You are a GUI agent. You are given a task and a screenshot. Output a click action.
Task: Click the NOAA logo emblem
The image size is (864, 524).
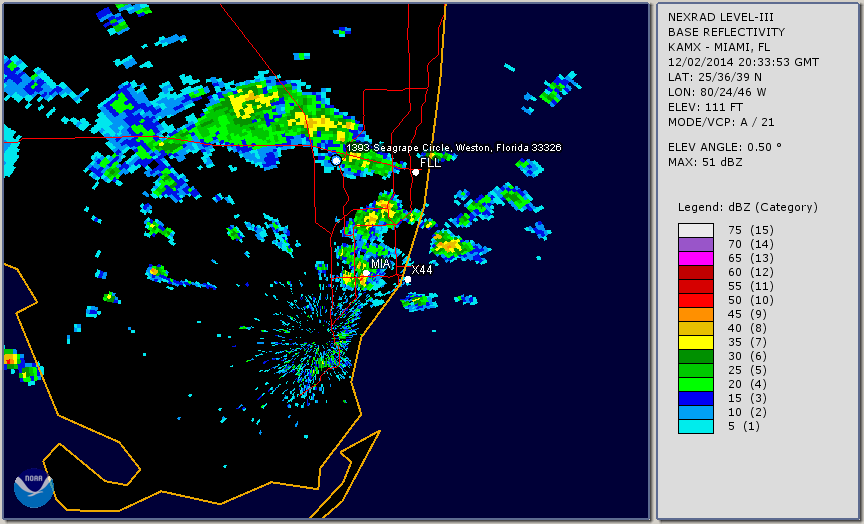(x=34, y=488)
